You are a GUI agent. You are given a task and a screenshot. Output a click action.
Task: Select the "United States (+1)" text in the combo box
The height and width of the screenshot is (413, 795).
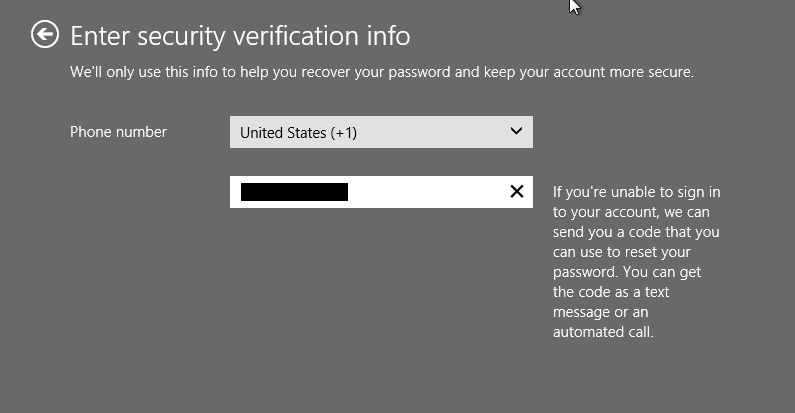click(x=298, y=133)
